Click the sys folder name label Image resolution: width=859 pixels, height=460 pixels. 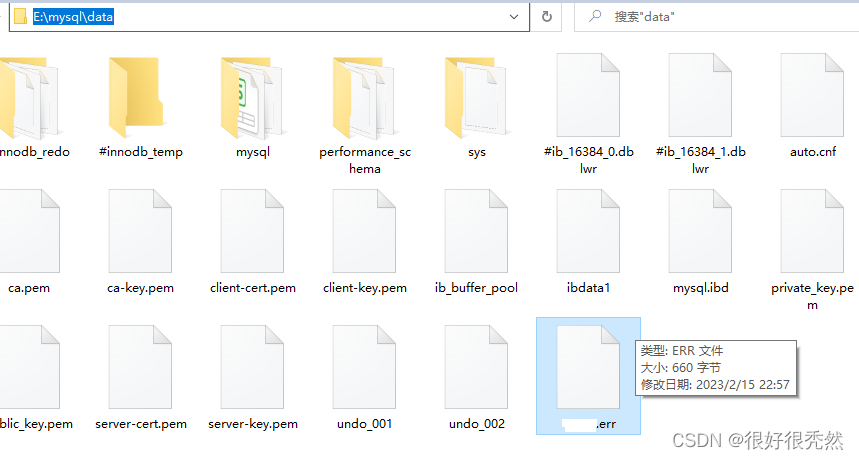click(x=477, y=152)
